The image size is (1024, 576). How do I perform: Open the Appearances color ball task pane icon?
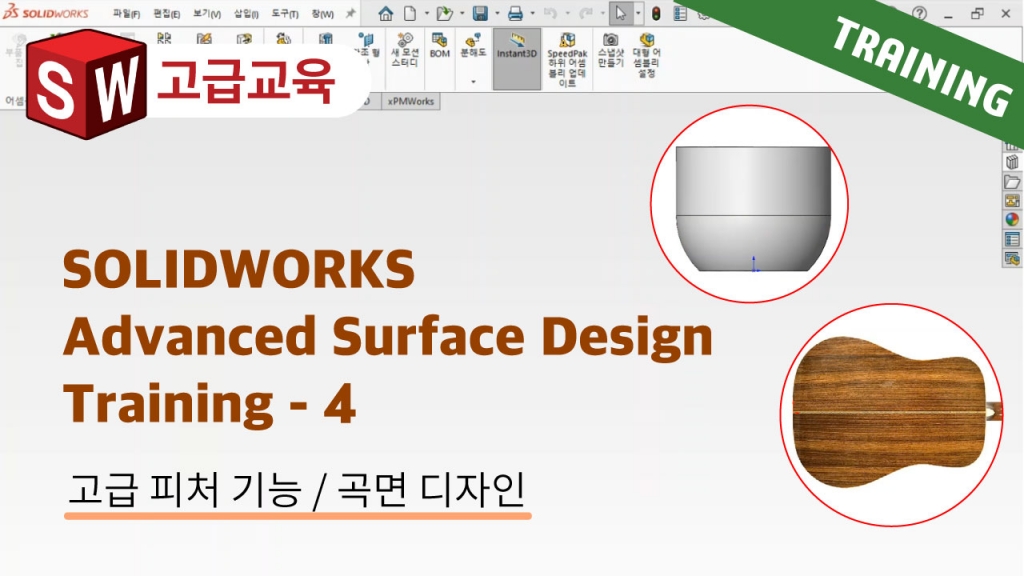pos(1012,220)
